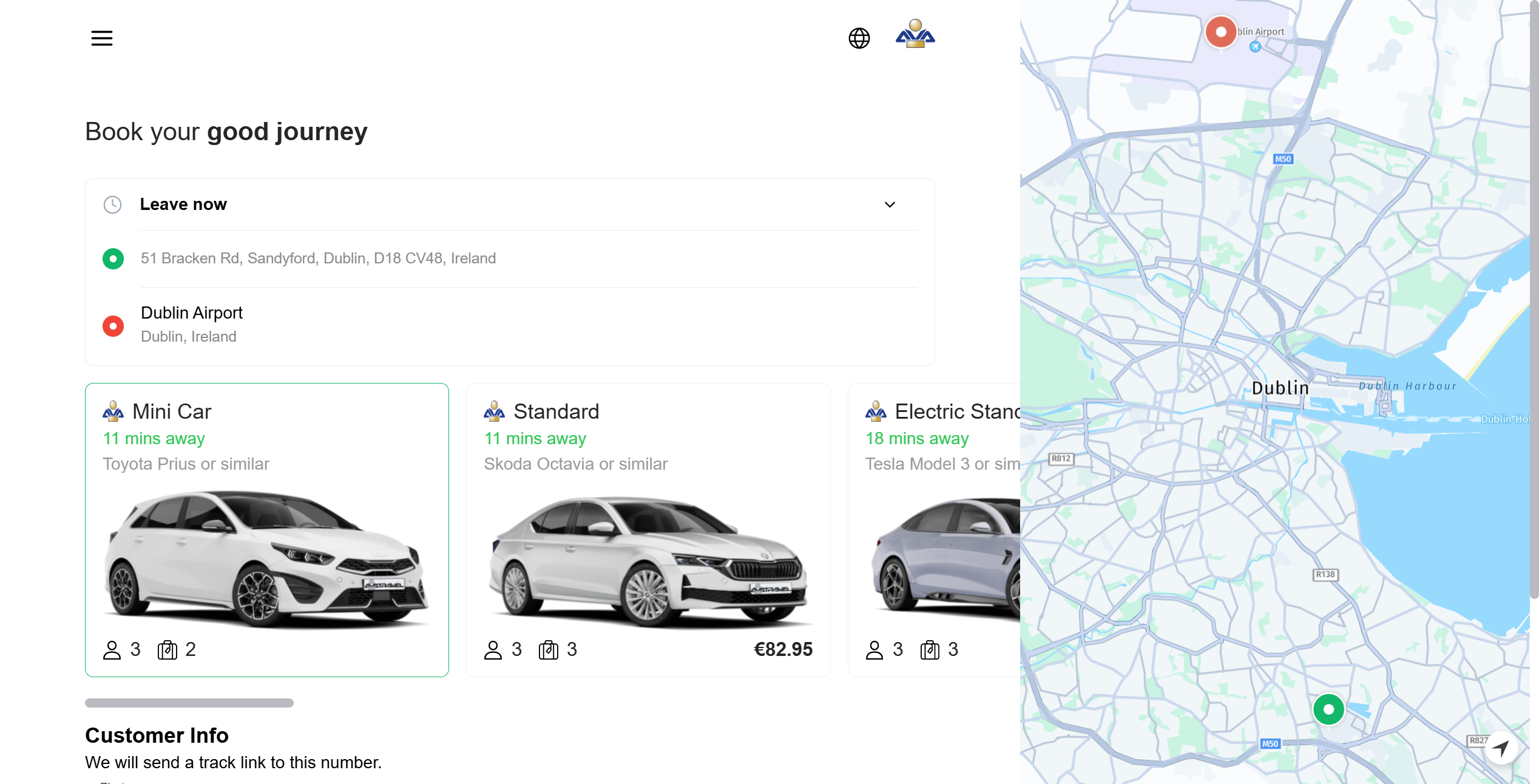Click the clock icon beside Leave now

pyautogui.click(x=112, y=204)
